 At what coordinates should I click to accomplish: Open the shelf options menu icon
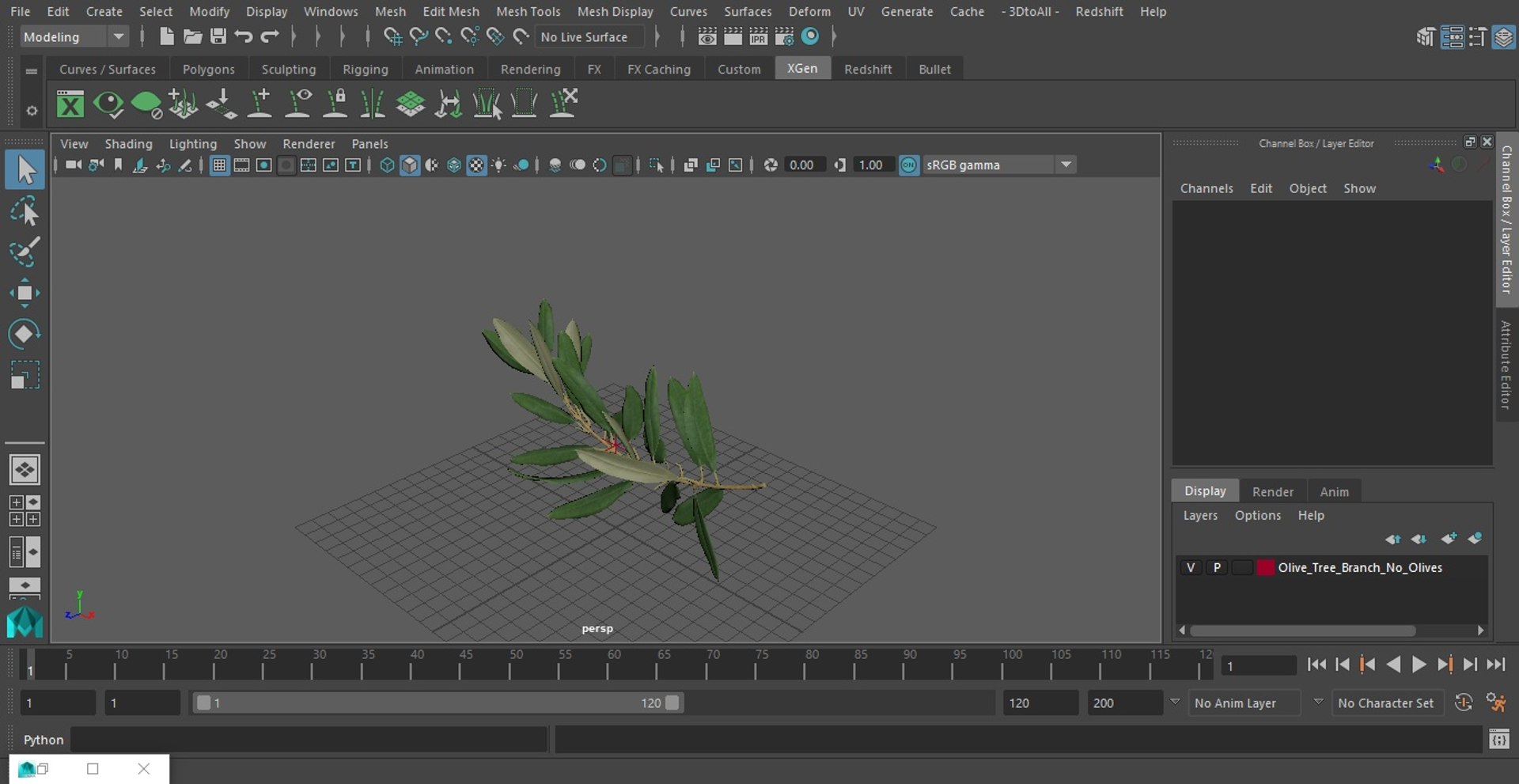[x=31, y=70]
